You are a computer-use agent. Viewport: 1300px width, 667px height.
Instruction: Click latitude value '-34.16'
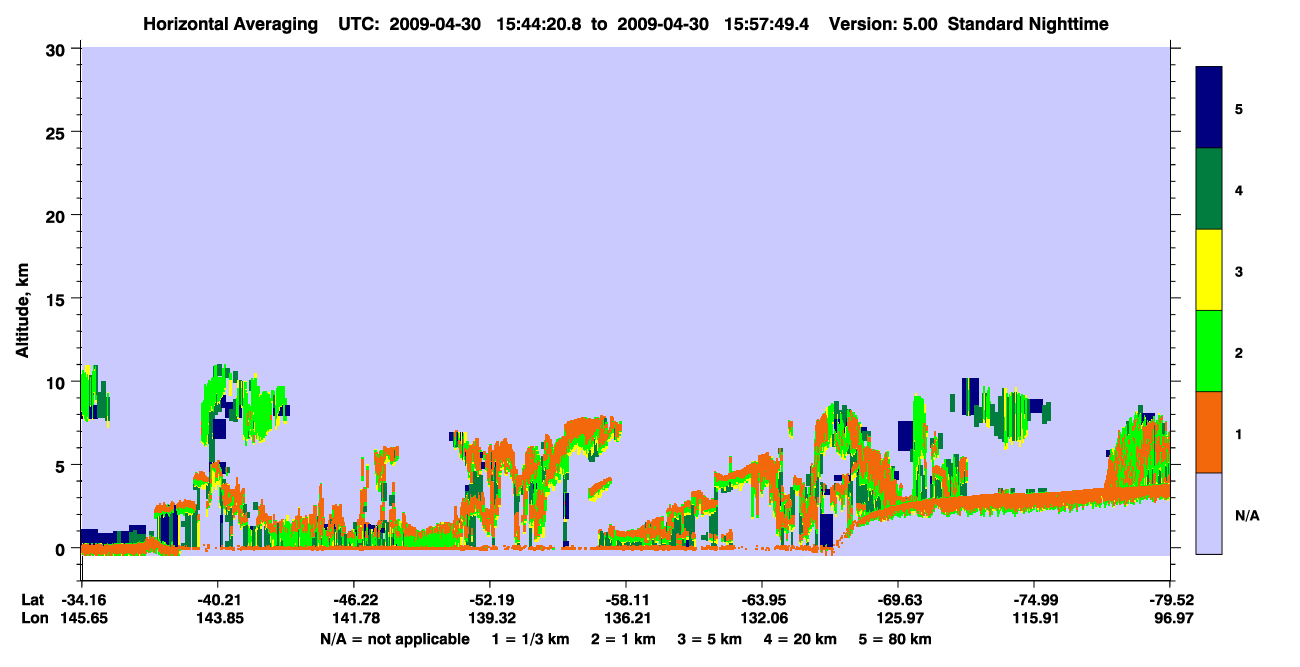82,600
